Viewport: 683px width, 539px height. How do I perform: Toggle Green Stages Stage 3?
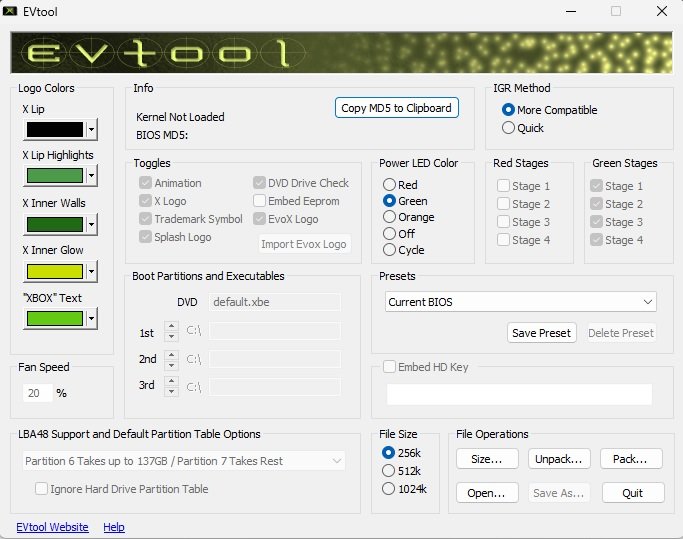pyautogui.click(x=616, y=222)
